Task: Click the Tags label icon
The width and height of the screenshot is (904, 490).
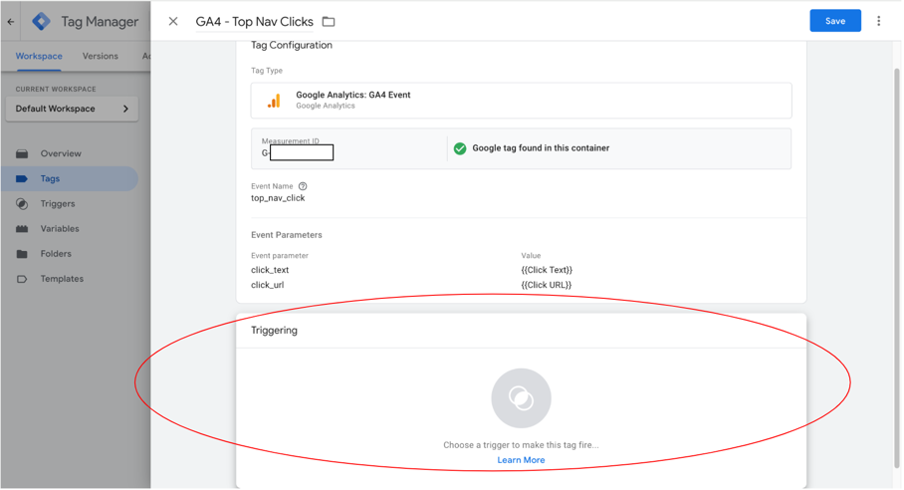Action: click(22, 179)
